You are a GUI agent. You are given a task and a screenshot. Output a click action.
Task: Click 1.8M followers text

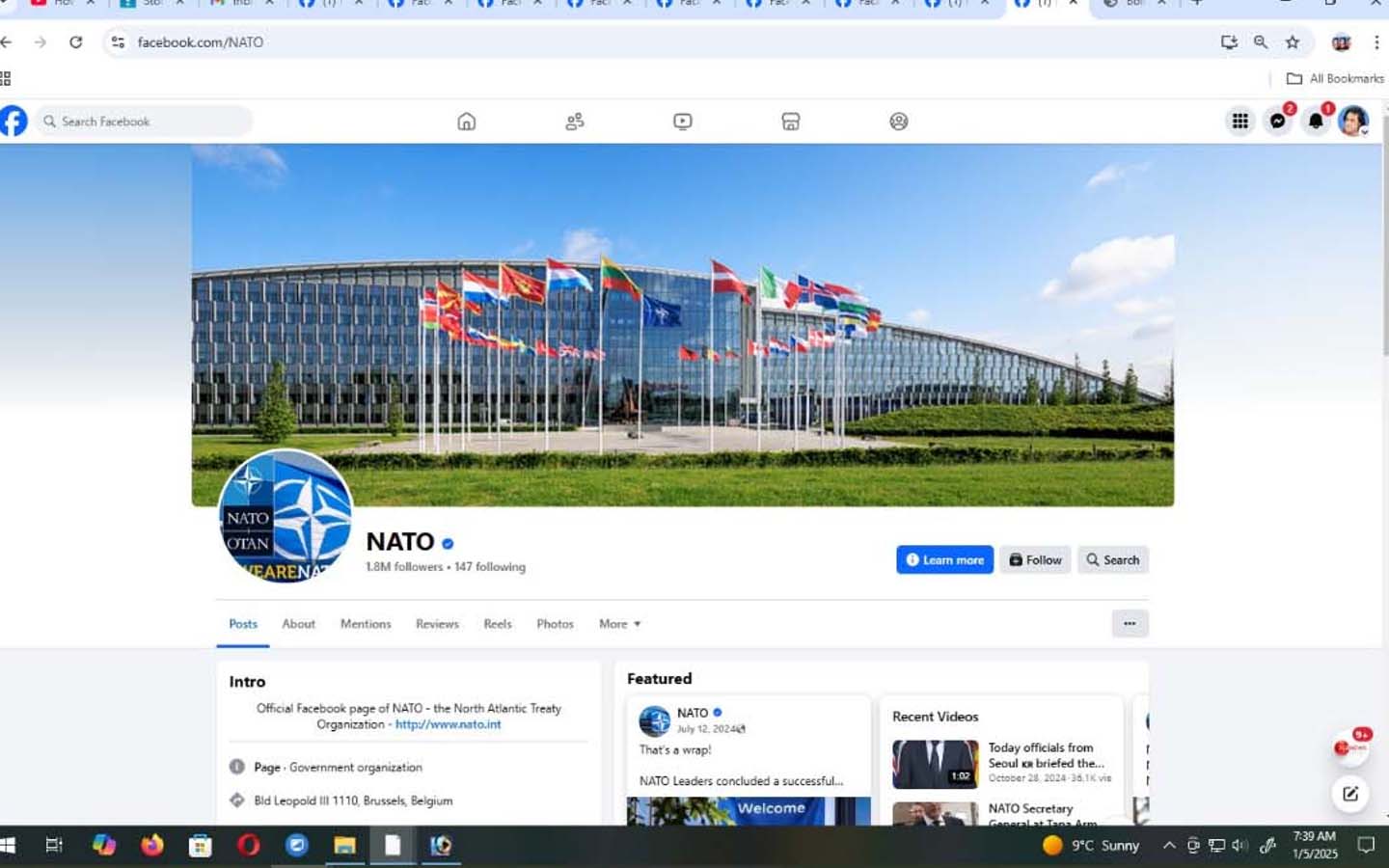pyautogui.click(x=404, y=567)
